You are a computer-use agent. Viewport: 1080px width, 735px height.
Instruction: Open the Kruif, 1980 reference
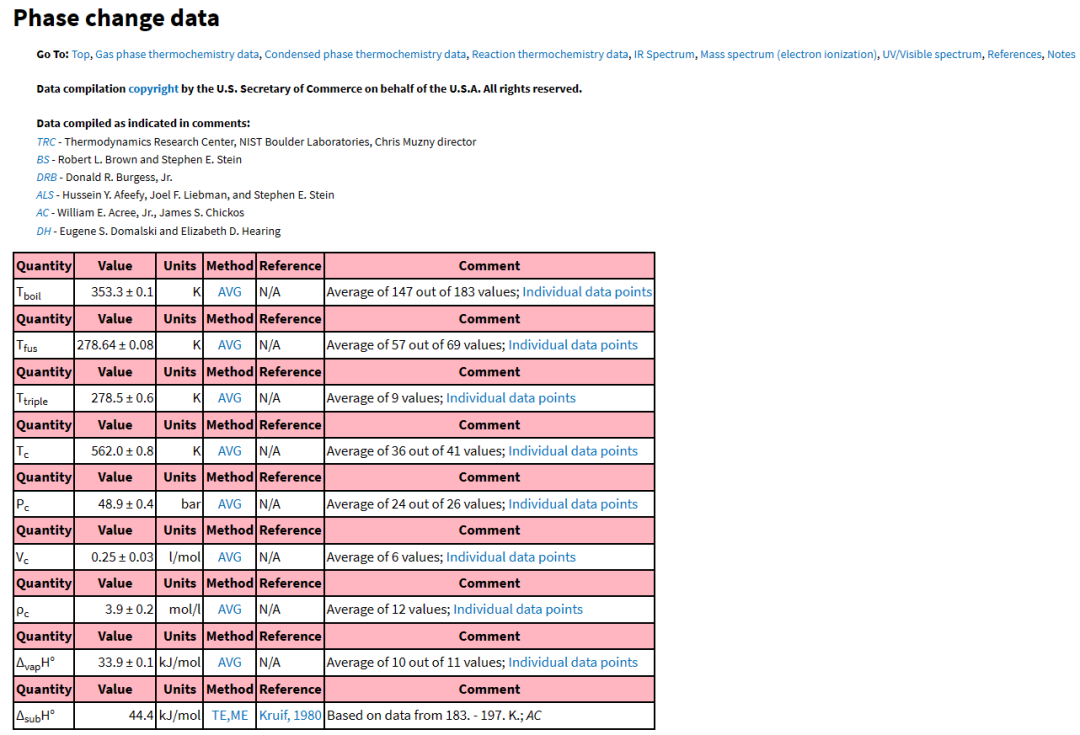tap(289, 715)
